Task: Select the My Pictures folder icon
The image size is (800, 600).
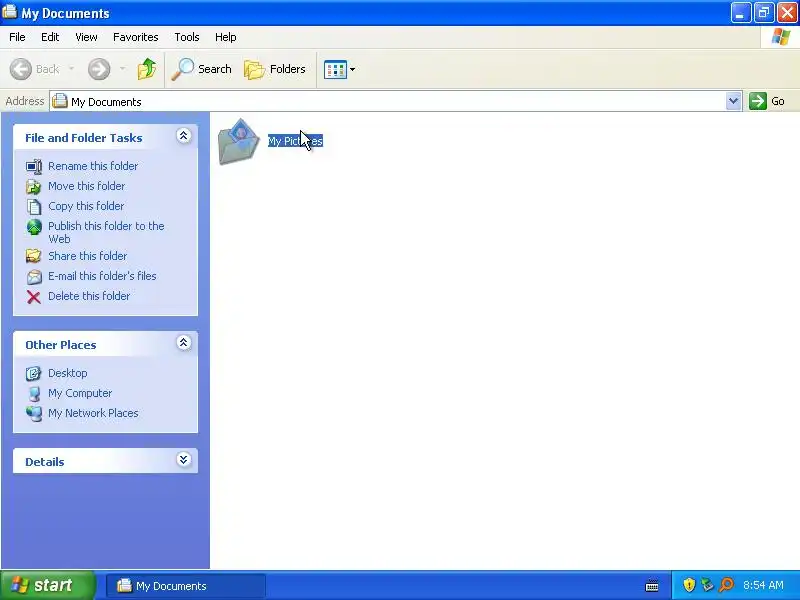Action: (x=238, y=142)
